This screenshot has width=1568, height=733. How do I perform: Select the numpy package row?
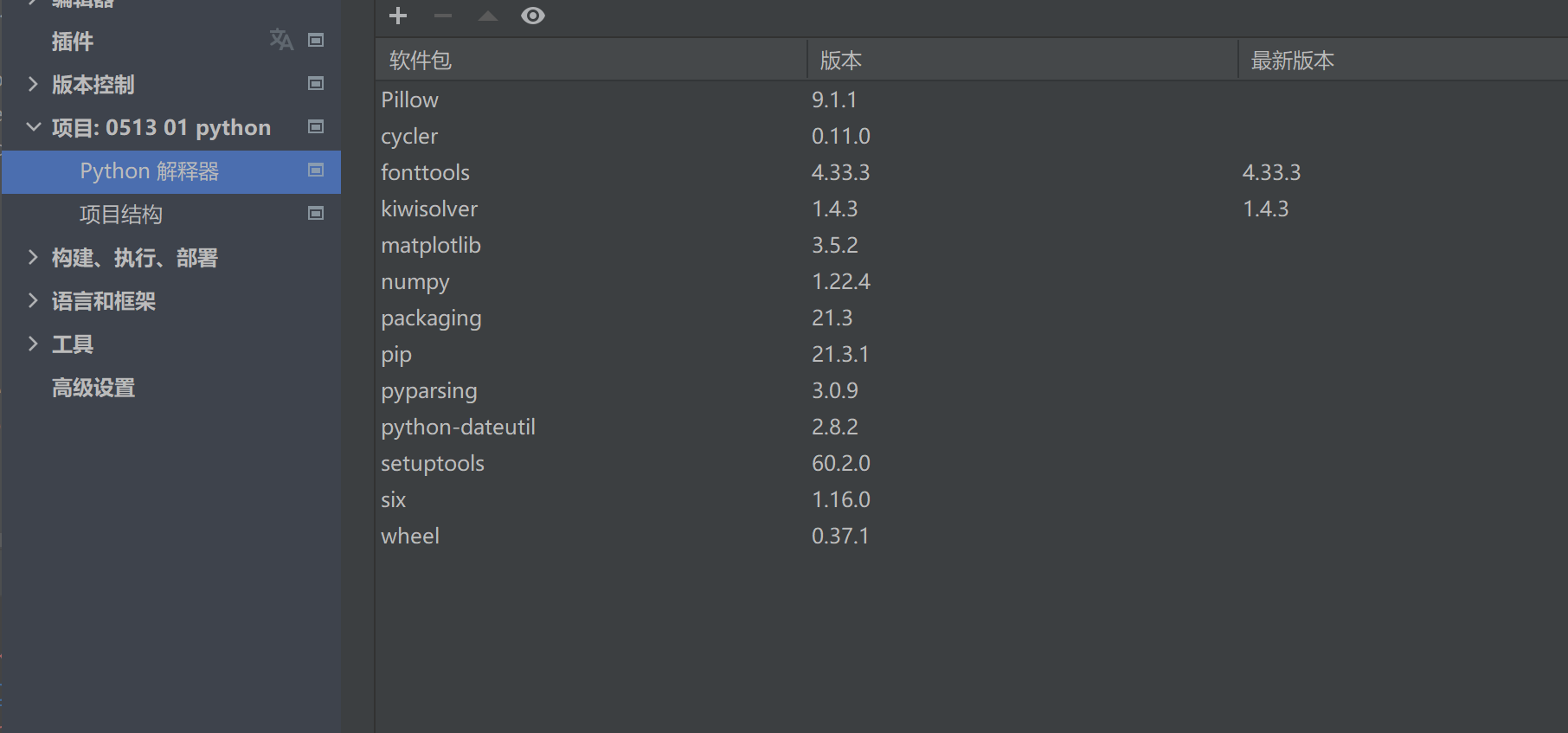(415, 282)
